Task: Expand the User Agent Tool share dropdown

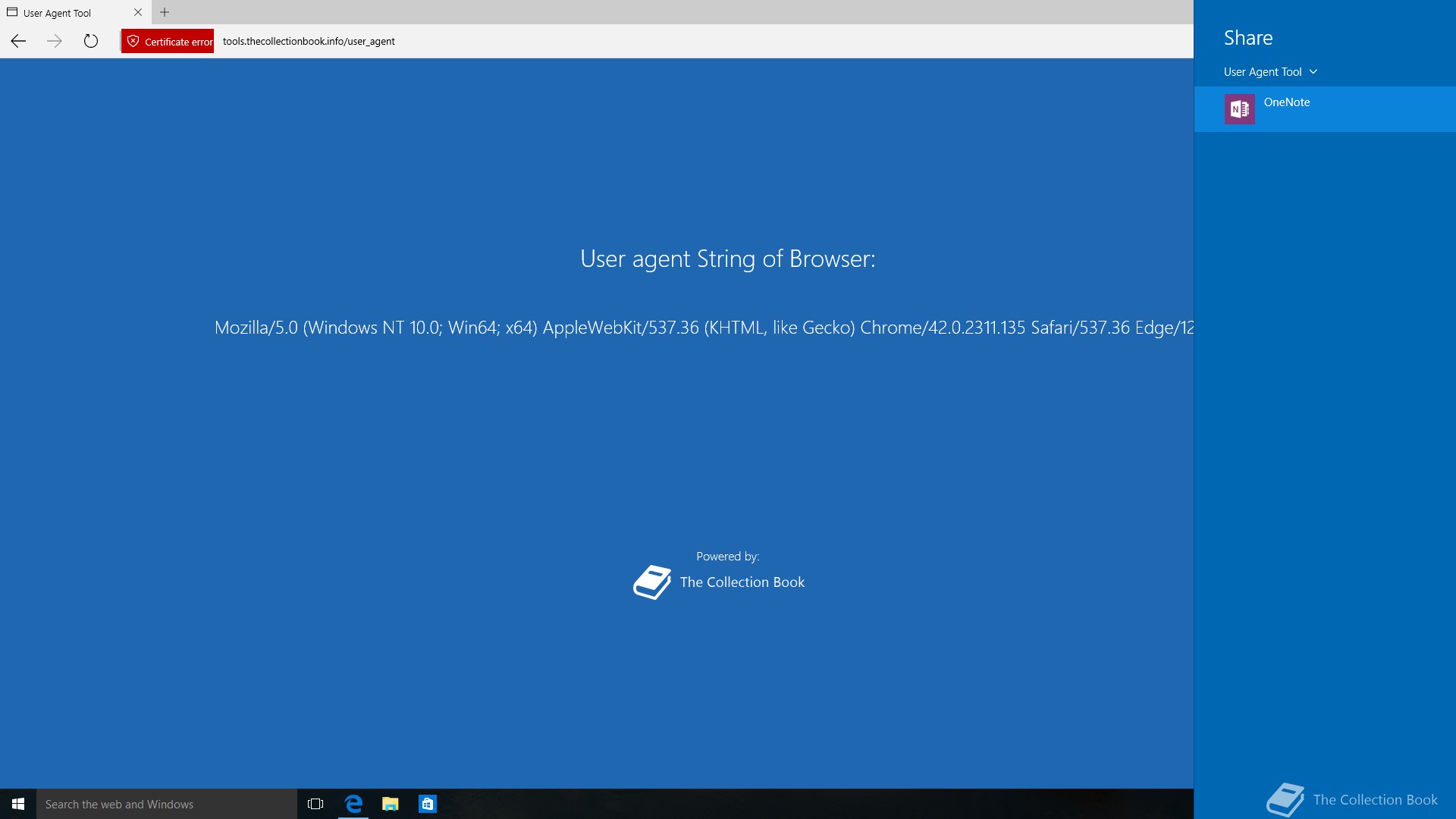Action: (x=1270, y=71)
